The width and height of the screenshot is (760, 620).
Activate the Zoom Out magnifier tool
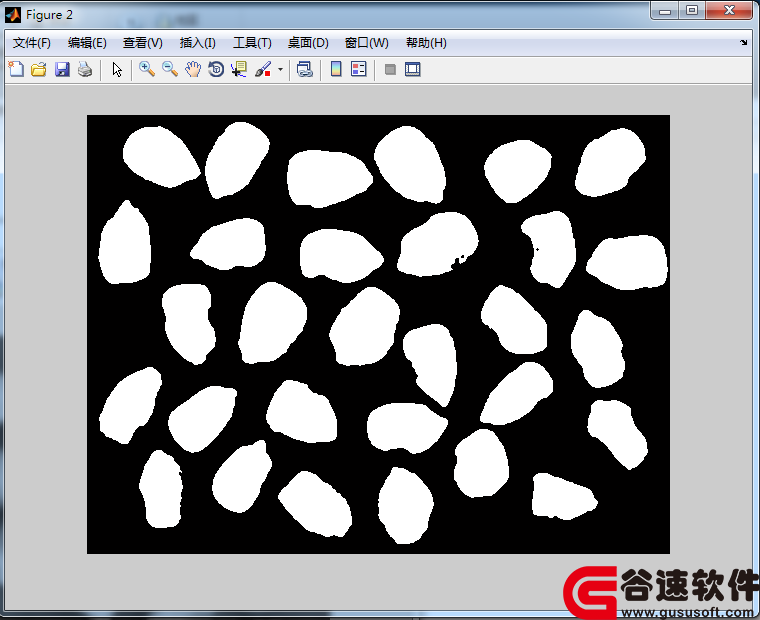click(170, 69)
